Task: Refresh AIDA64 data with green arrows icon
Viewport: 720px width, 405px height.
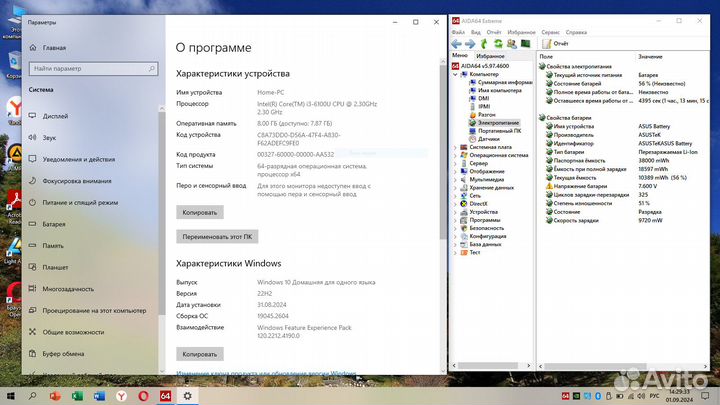Action: click(498, 44)
